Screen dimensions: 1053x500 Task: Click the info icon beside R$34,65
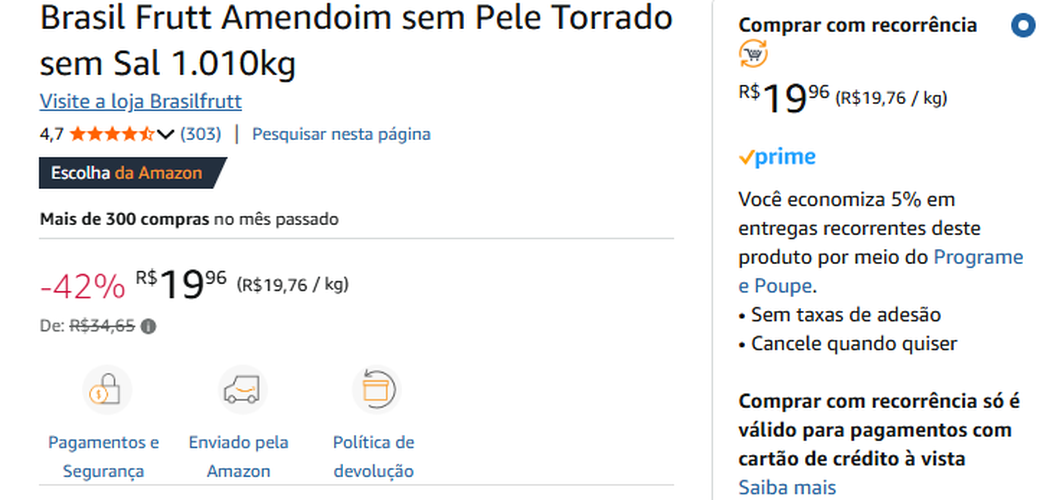click(x=148, y=326)
